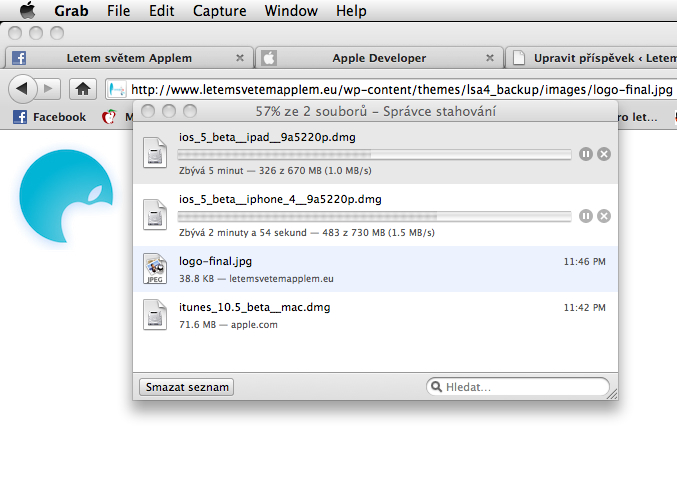The height and width of the screenshot is (488, 677).
Task: Click the download manager resize grip
Action: [x=612, y=393]
